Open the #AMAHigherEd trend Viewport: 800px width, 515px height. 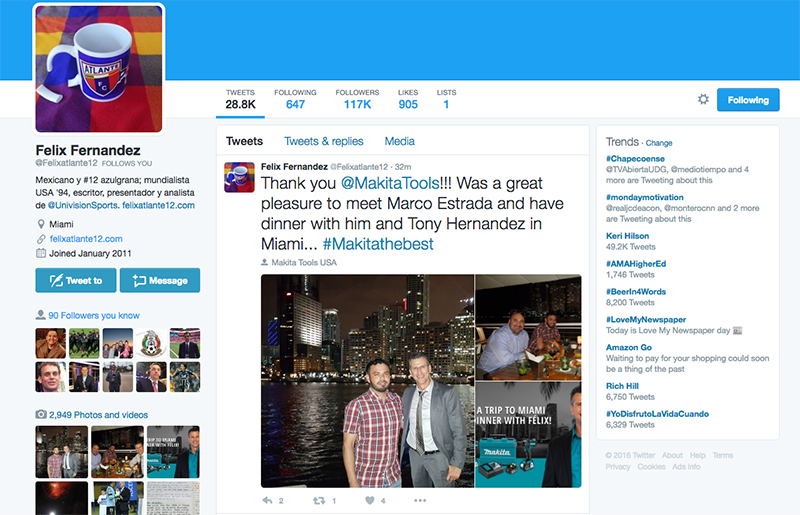636,264
